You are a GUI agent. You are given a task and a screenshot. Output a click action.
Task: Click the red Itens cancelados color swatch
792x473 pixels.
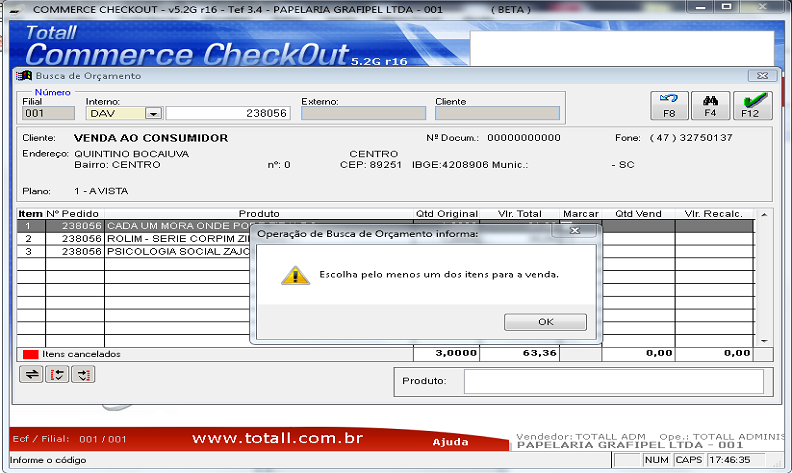[30, 354]
